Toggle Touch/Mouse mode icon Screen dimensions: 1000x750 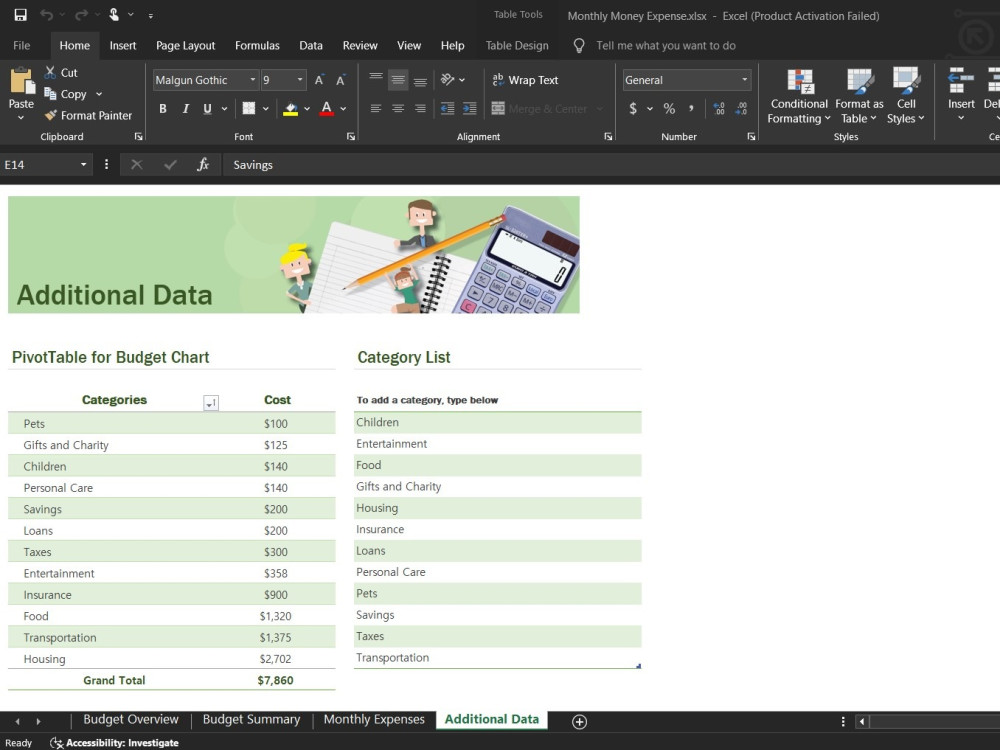tap(114, 15)
